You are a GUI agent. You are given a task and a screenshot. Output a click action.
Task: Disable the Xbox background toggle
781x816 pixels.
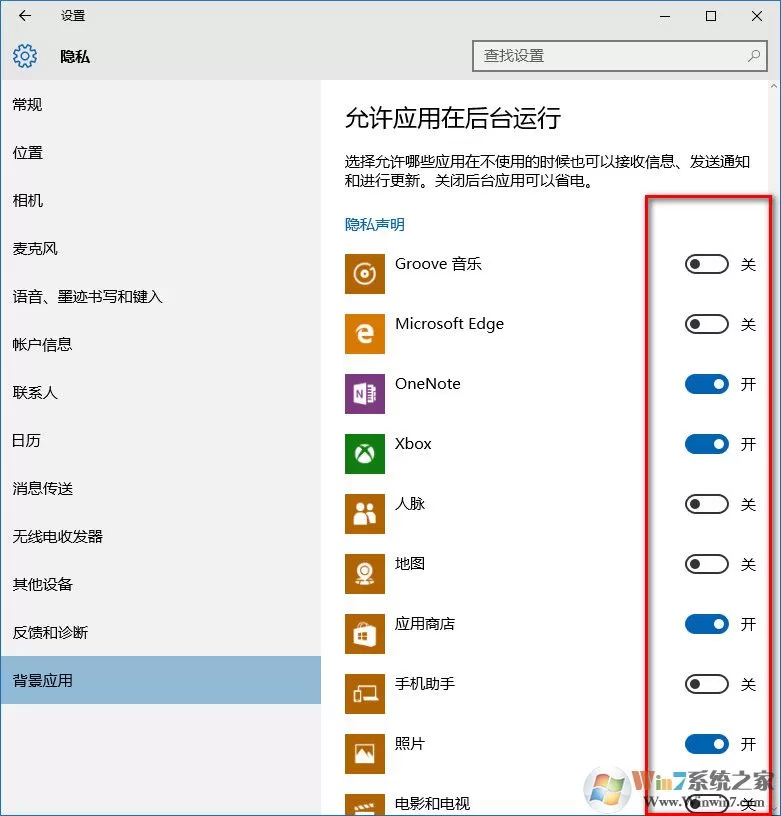[707, 444]
